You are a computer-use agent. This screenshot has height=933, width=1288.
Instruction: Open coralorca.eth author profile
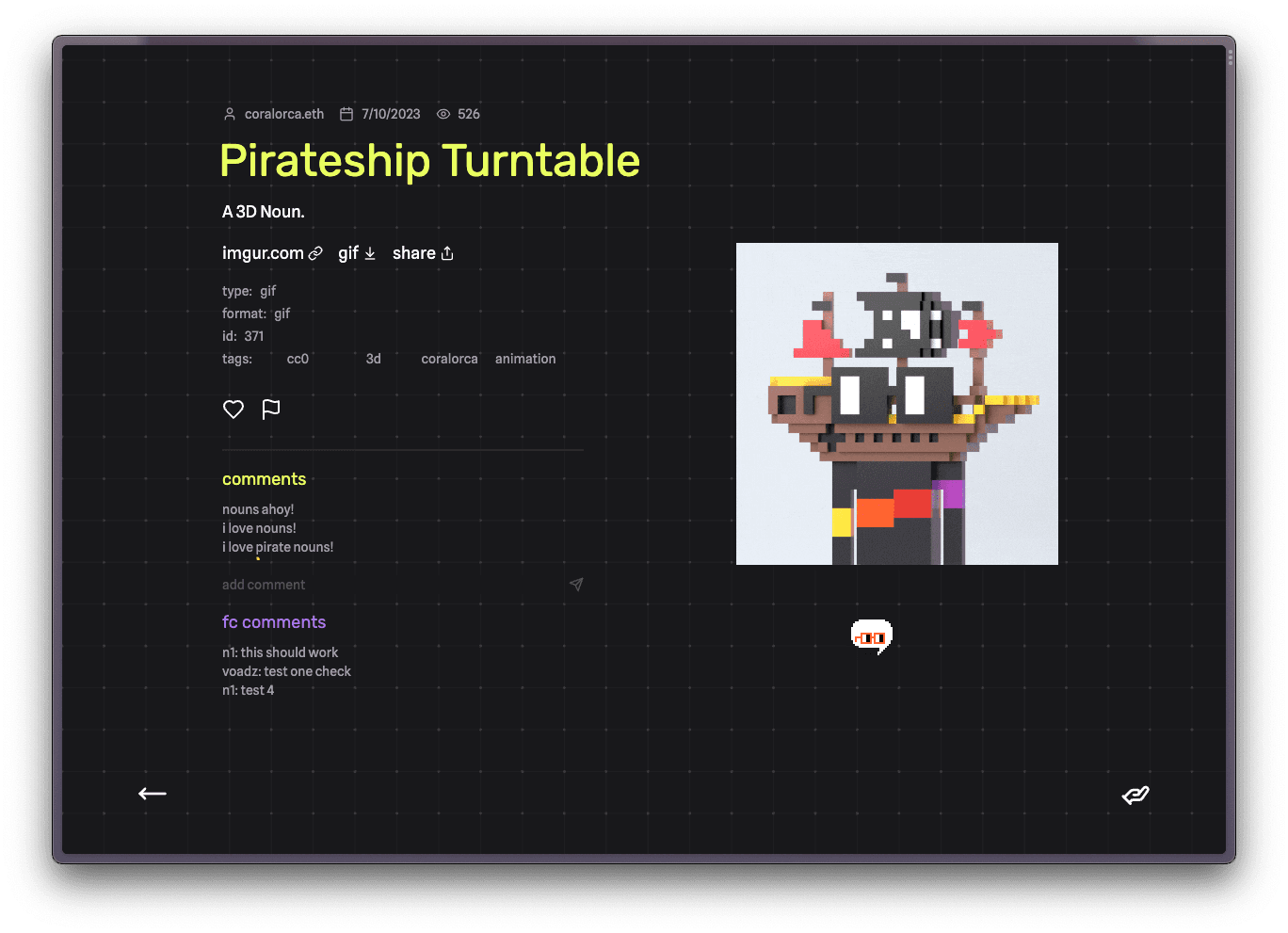283,114
